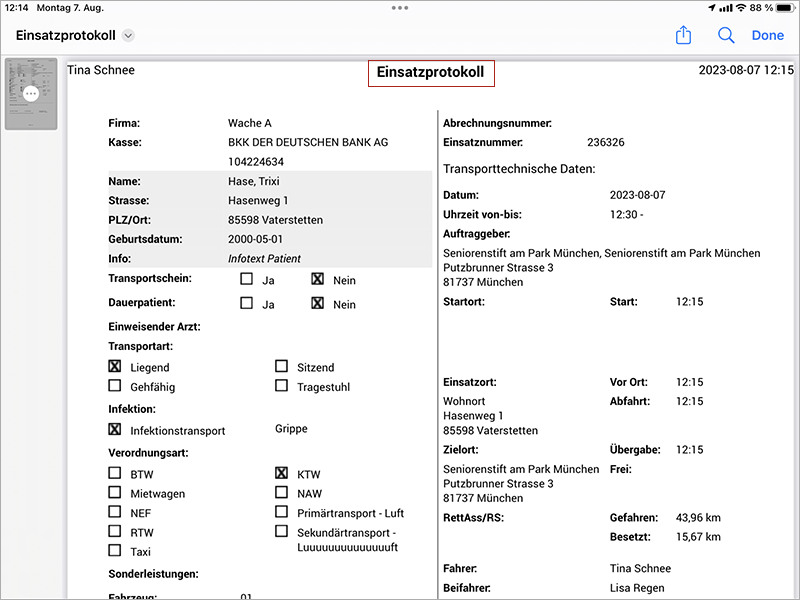Select the KTW Verordnungsart checkbox
Viewport: 800px width, 600px height.
[282, 474]
